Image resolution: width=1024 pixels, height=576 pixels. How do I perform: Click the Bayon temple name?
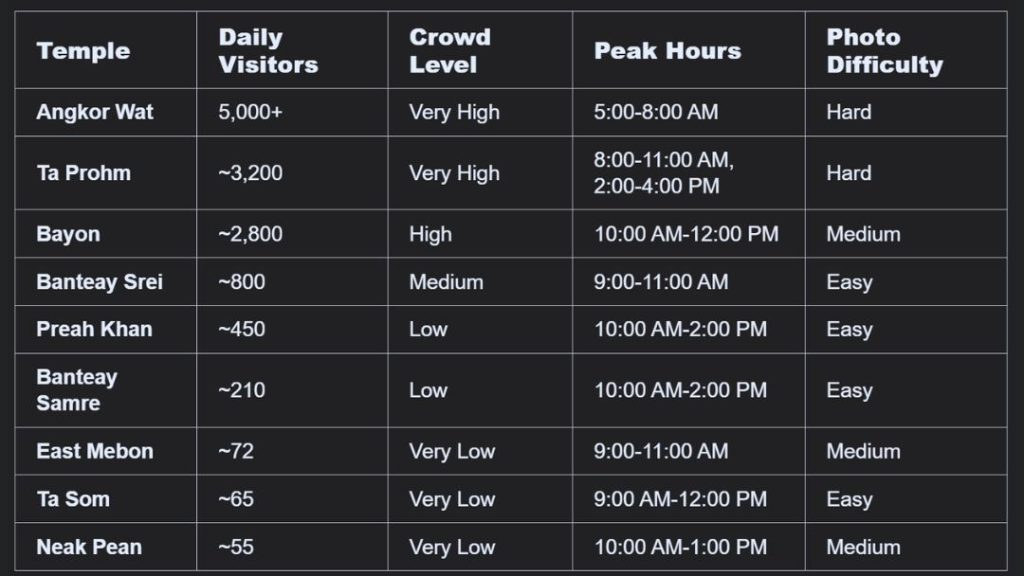click(68, 234)
